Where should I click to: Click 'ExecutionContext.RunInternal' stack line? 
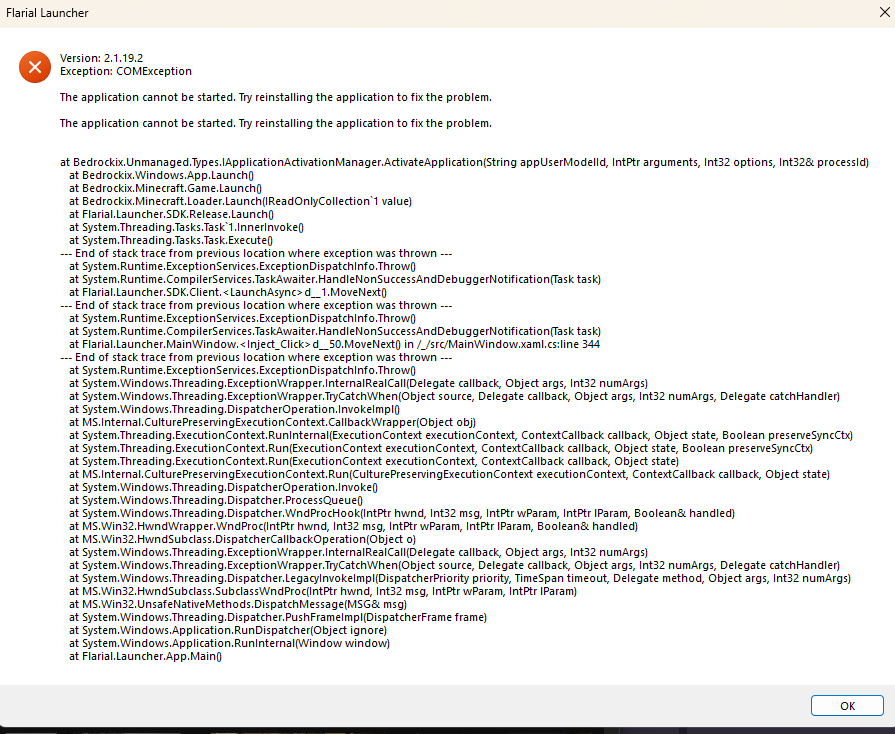(x=461, y=435)
